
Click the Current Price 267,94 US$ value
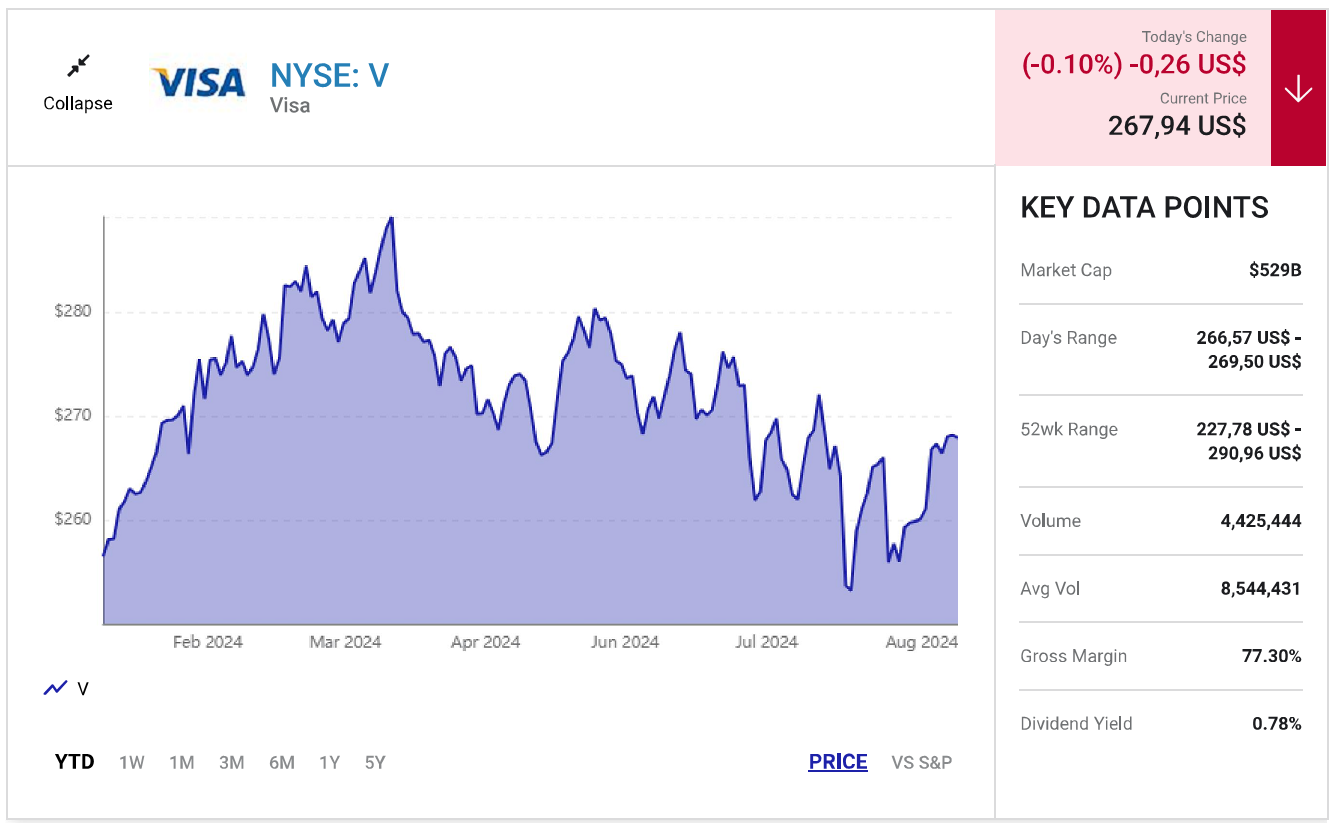click(x=1177, y=125)
